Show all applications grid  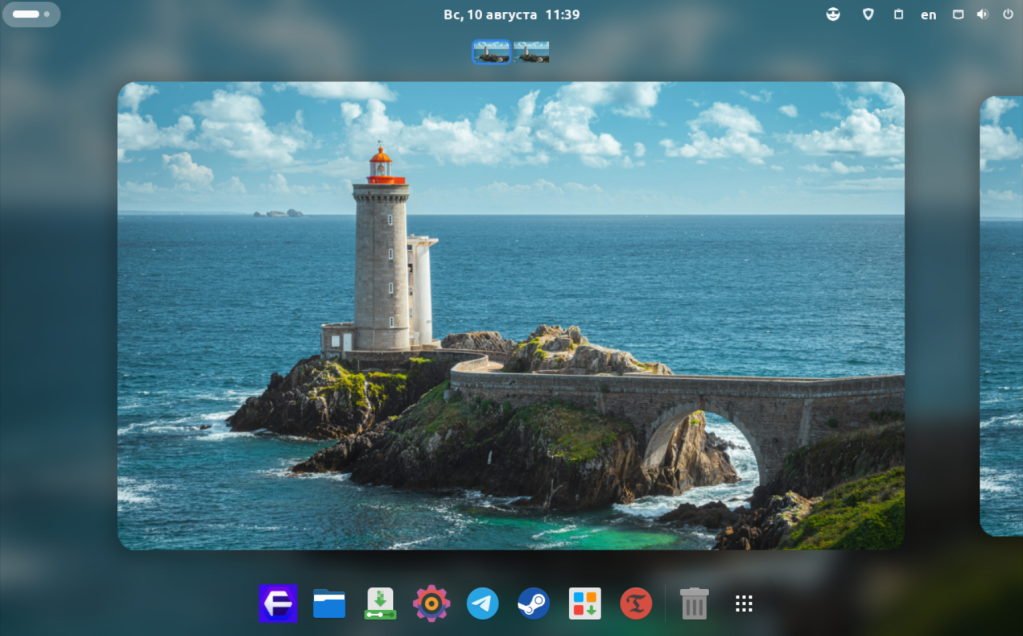tap(744, 603)
